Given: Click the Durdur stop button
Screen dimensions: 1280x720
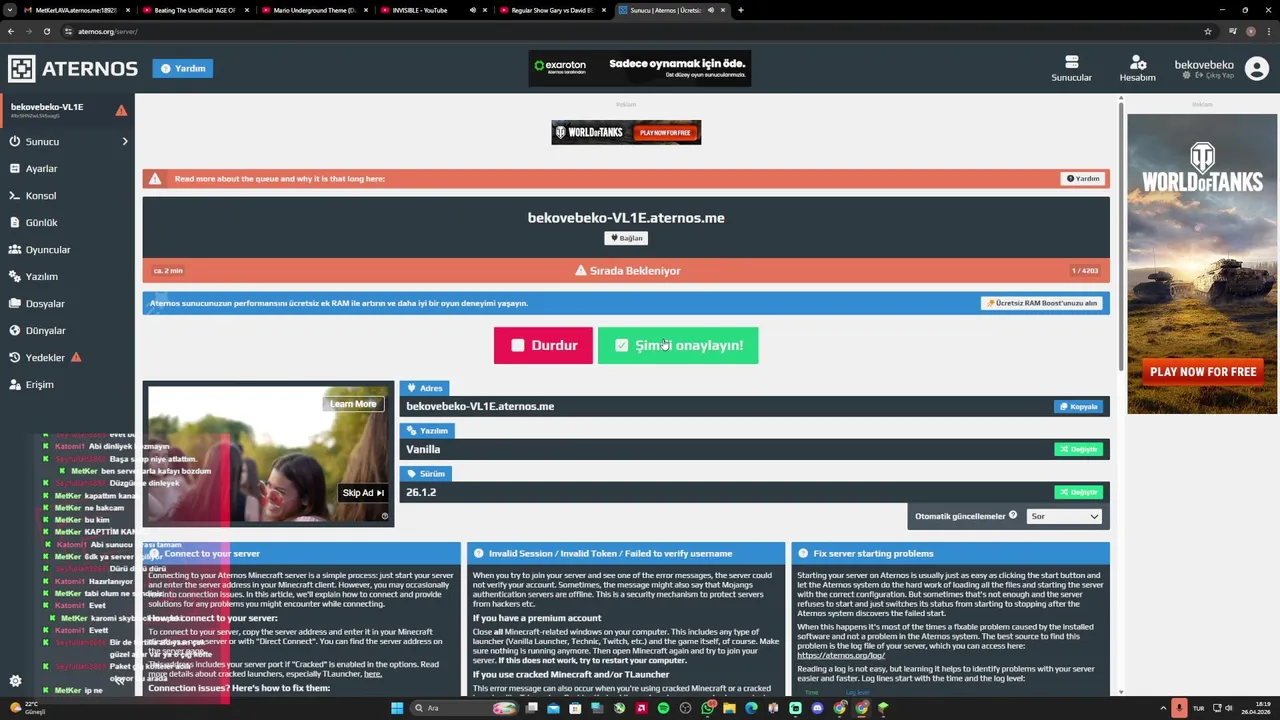Looking at the screenshot, I should click(x=543, y=345).
